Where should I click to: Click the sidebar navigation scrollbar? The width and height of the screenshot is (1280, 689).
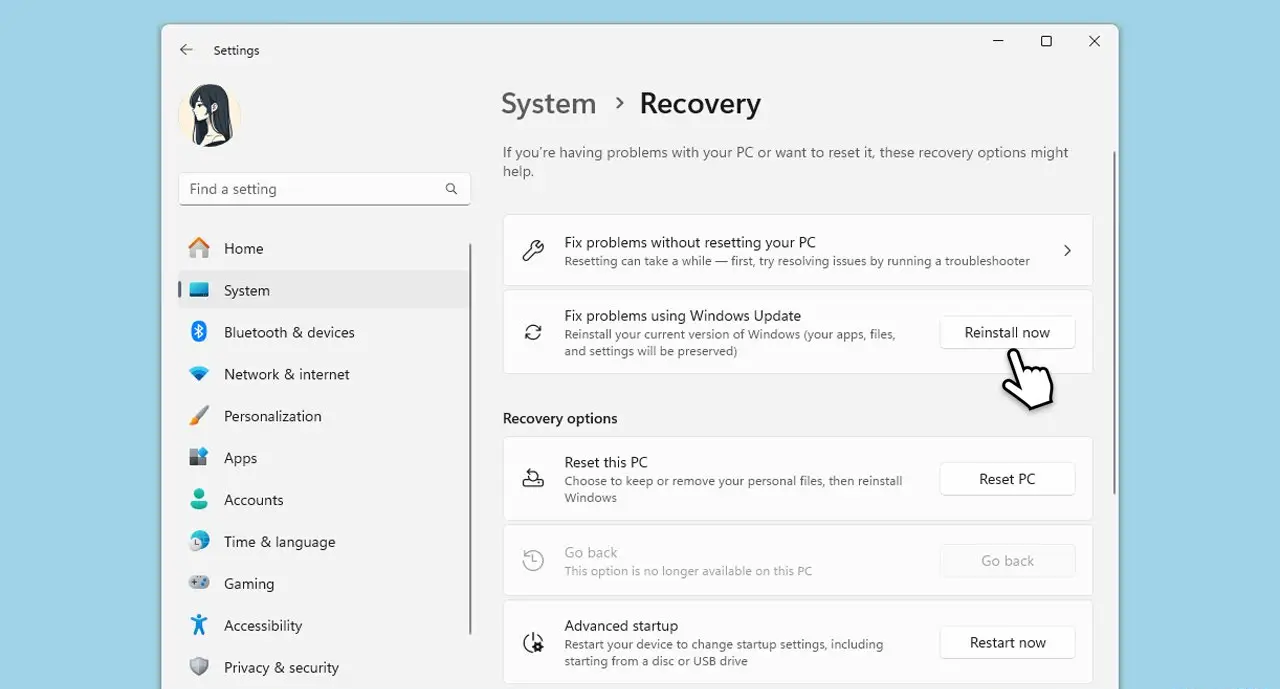[471, 438]
